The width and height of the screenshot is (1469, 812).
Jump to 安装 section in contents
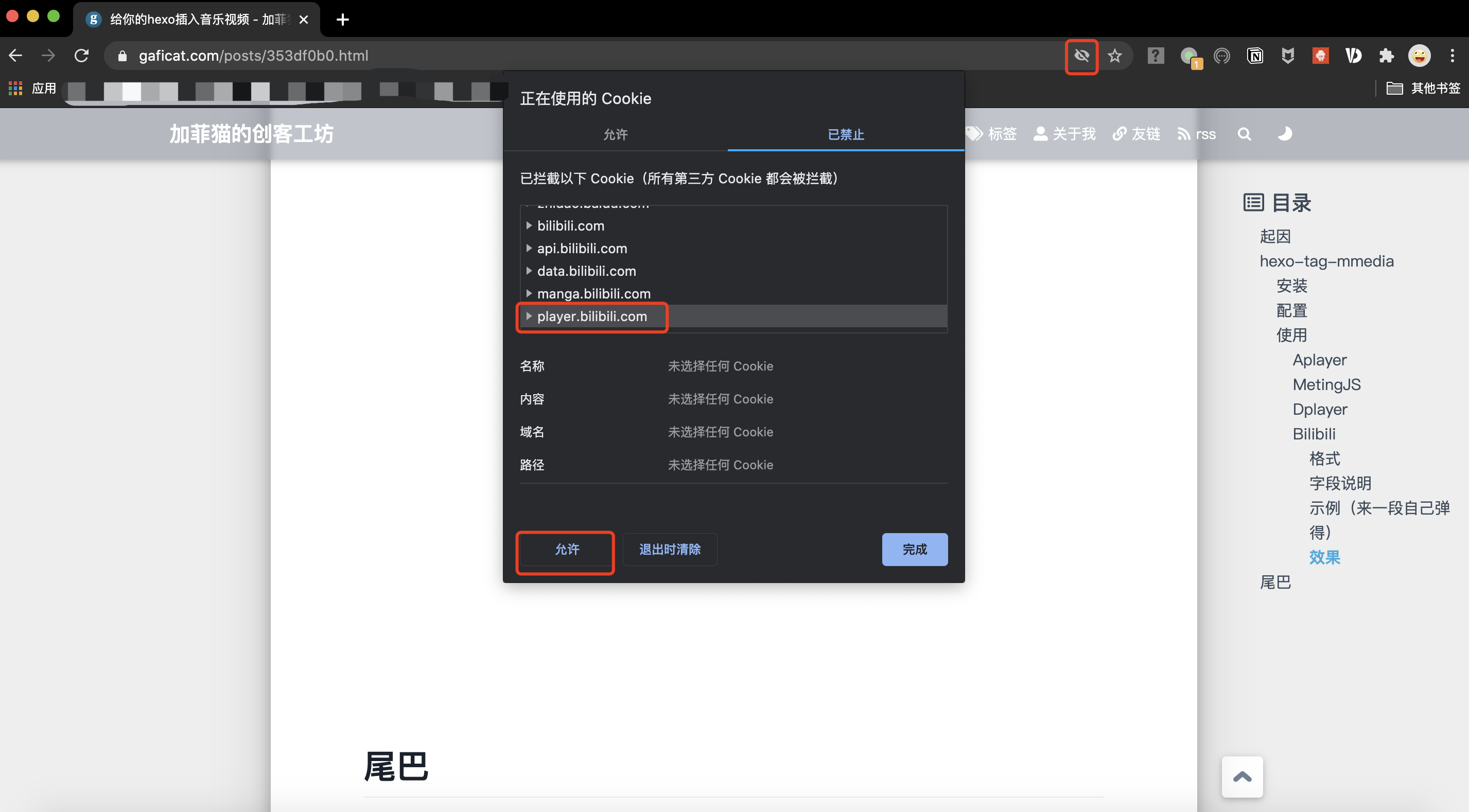coord(1291,286)
